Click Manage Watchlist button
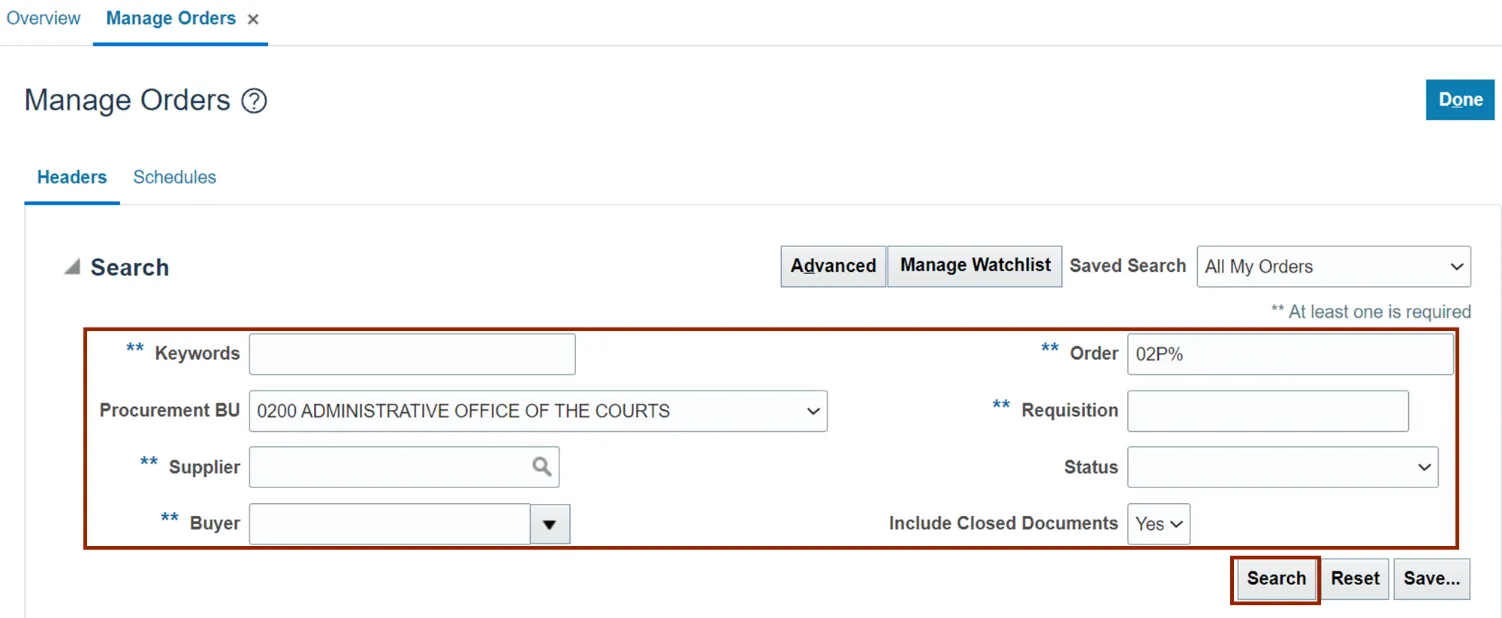Viewport: 1502px width, 618px height. click(x=975, y=266)
